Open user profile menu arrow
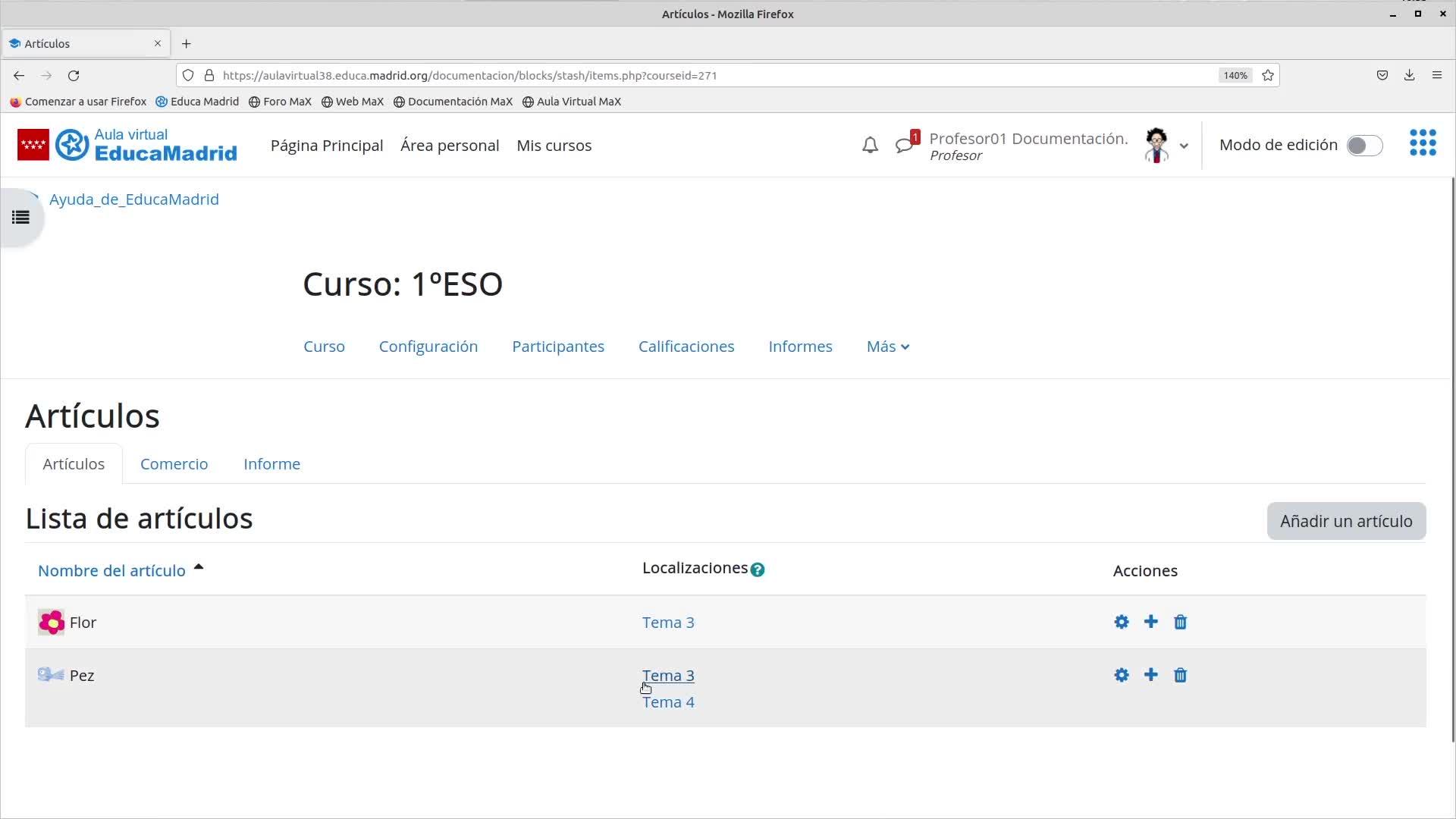The height and width of the screenshot is (819, 1456). point(1183,146)
